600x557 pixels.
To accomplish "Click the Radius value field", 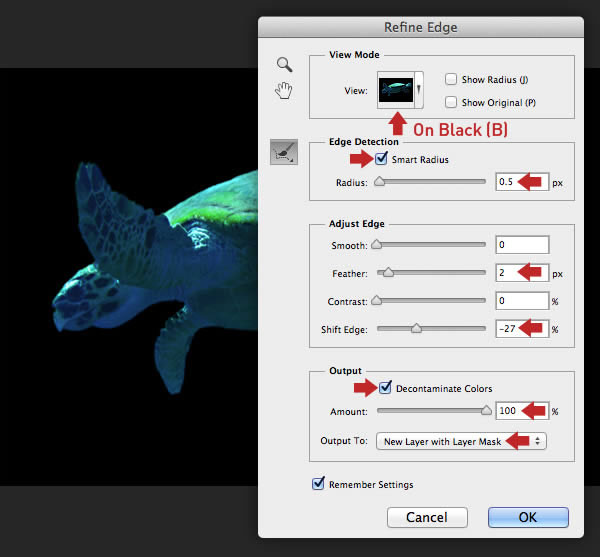I will pos(522,182).
